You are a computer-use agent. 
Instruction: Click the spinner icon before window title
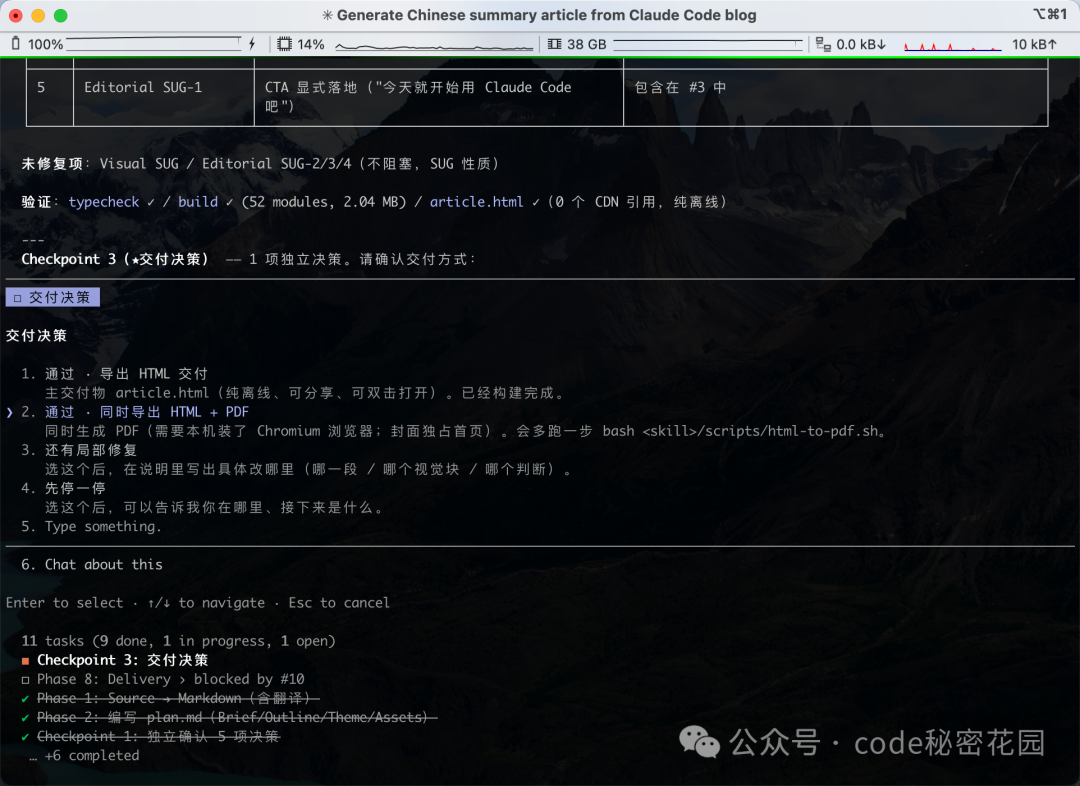click(327, 15)
